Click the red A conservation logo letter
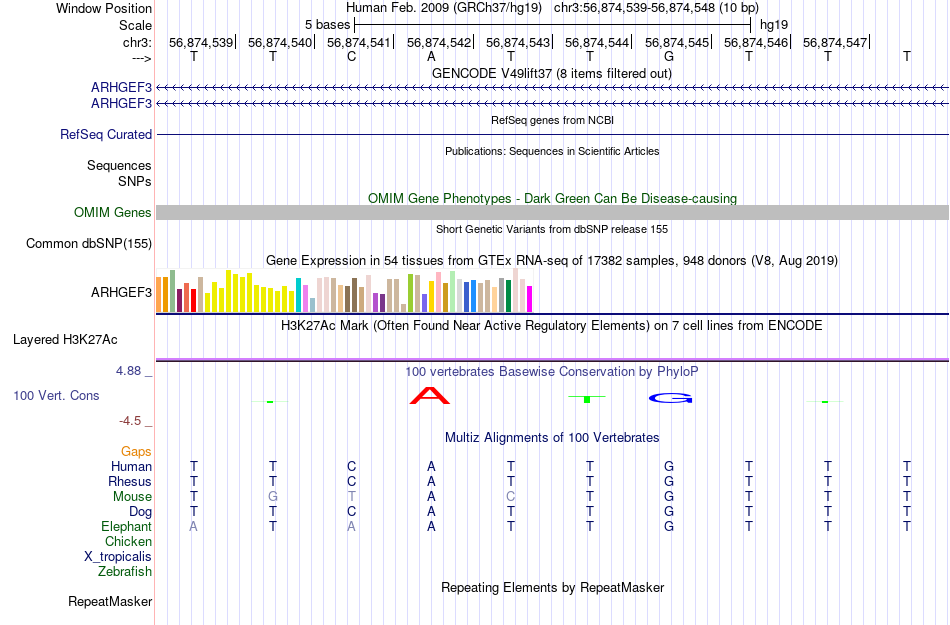 pos(430,395)
